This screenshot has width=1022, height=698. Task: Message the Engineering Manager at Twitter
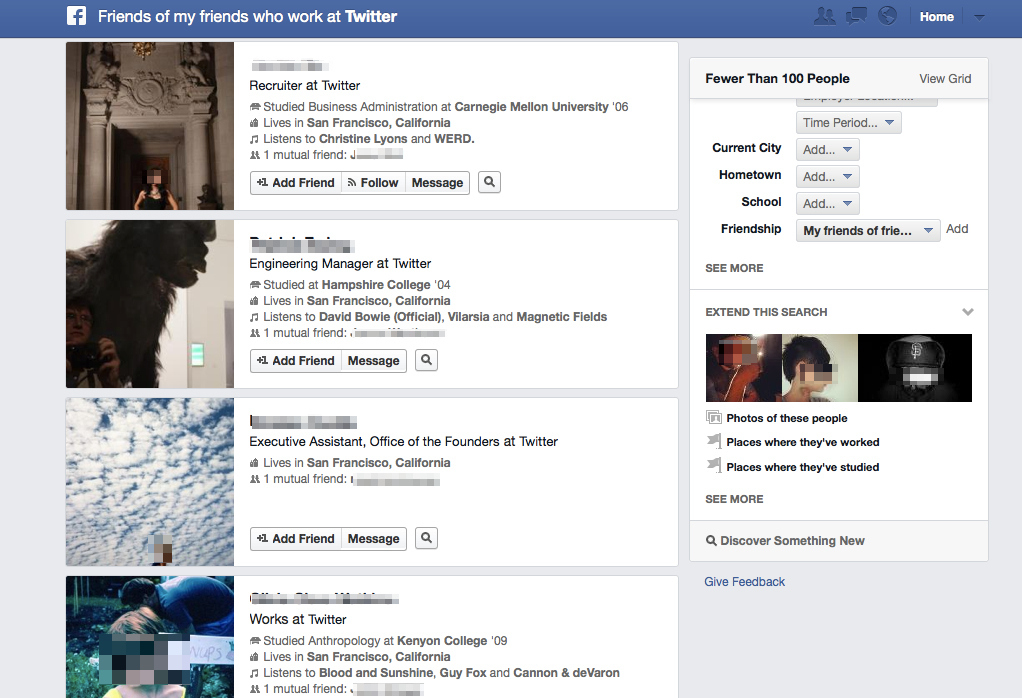pos(373,361)
